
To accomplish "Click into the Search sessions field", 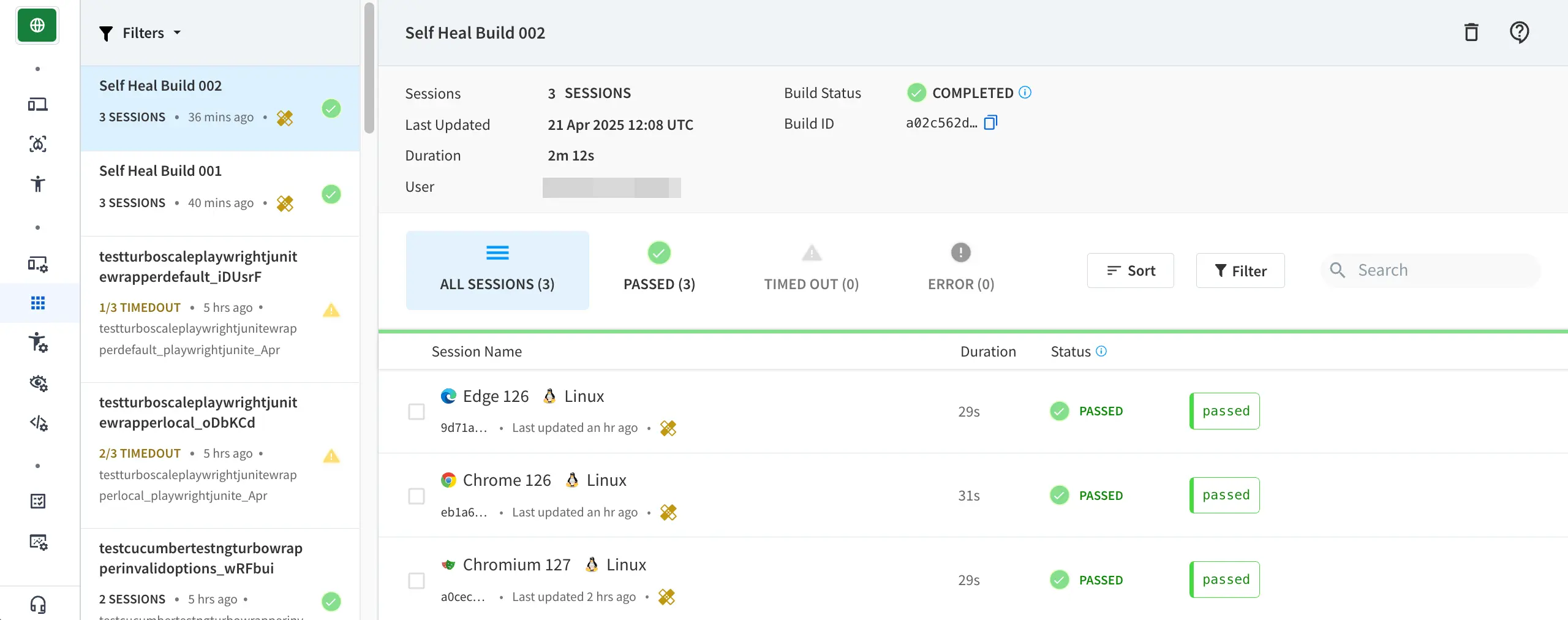I will click(x=1439, y=270).
